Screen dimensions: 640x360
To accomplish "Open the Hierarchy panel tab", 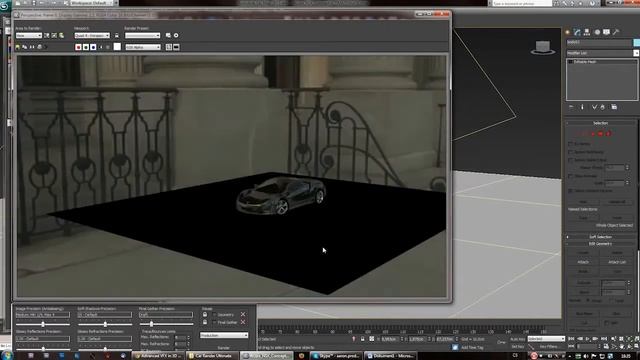I will point(587,32).
